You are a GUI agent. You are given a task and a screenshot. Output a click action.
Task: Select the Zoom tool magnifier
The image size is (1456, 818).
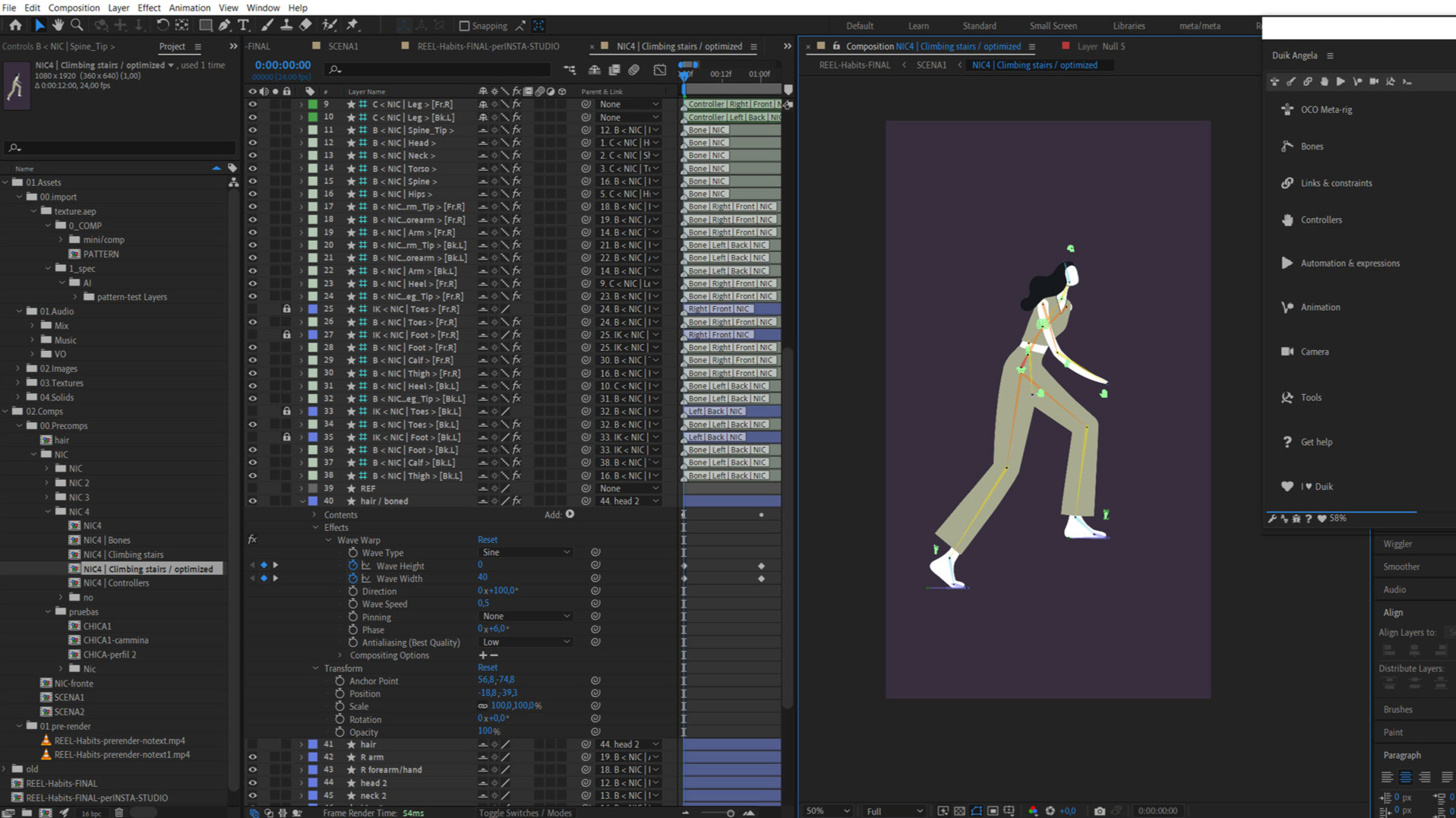[77, 25]
